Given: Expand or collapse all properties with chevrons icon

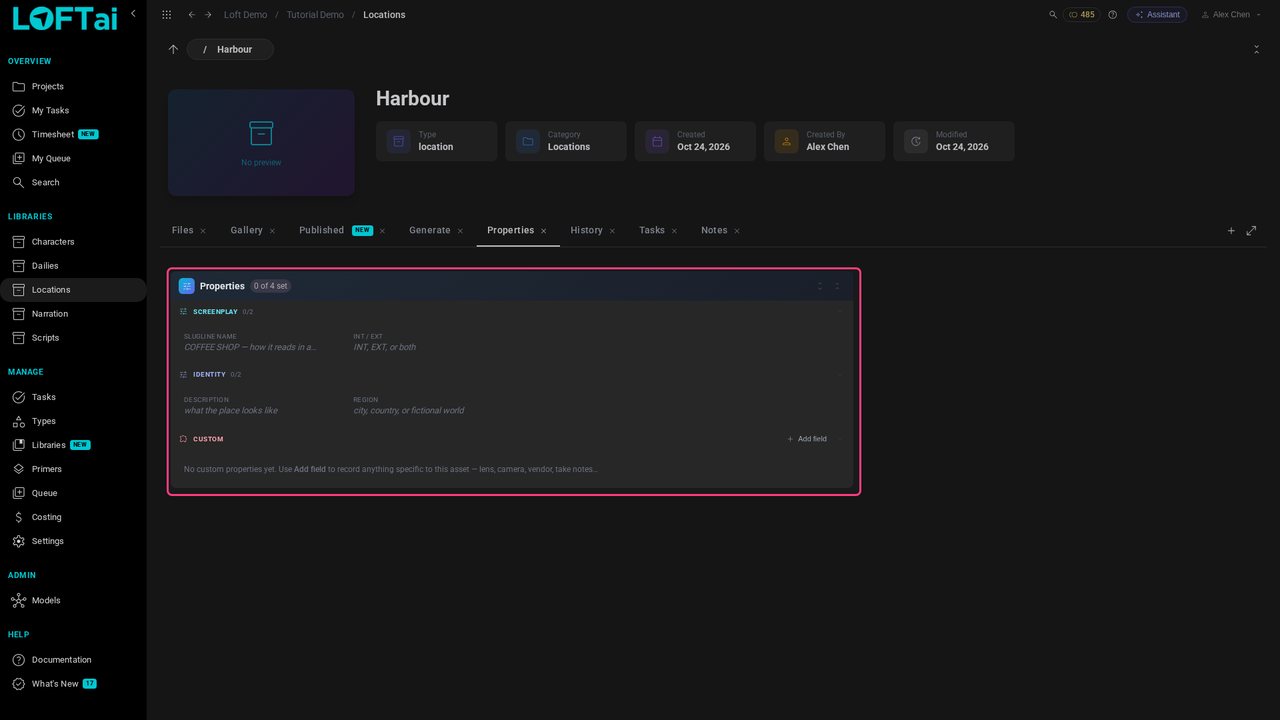Looking at the screenshot, I should coord(820,286).
